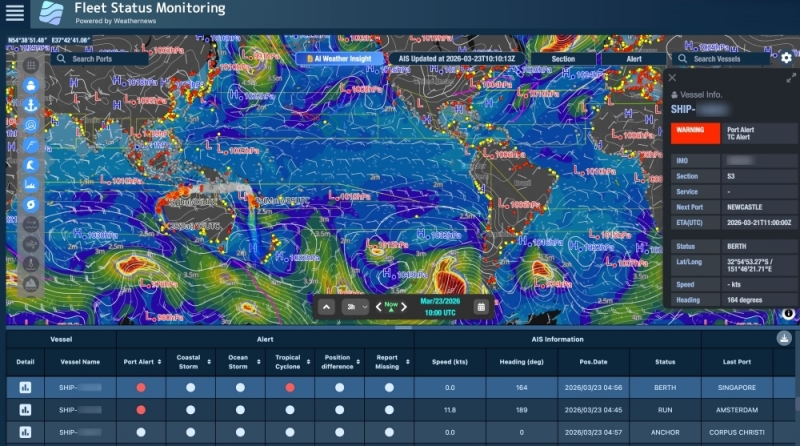Collapse the time control with up chevron

[327, 306]
